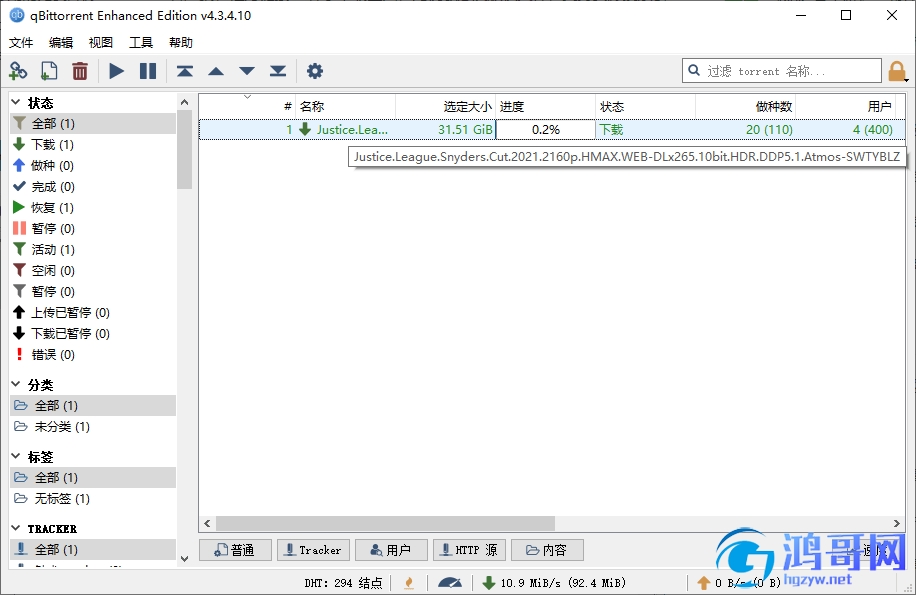Toggle alternative speed limits speedometer icon
This screenshot has height=595, width=916.
pyautogui.click(x=450, y=583)
